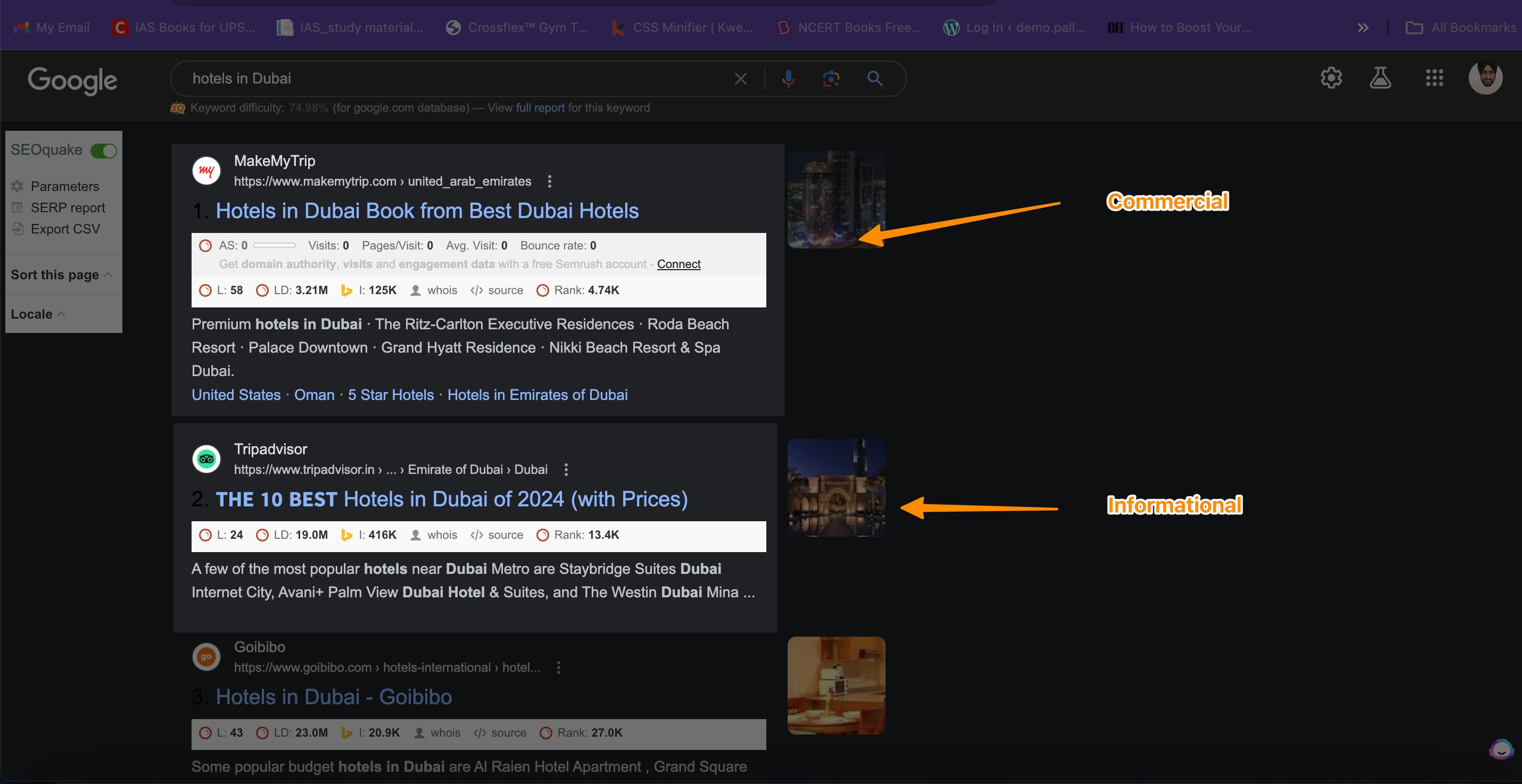Open the Google apps grid
This screenshot has width=1522, height=784.
[1434, 78]
